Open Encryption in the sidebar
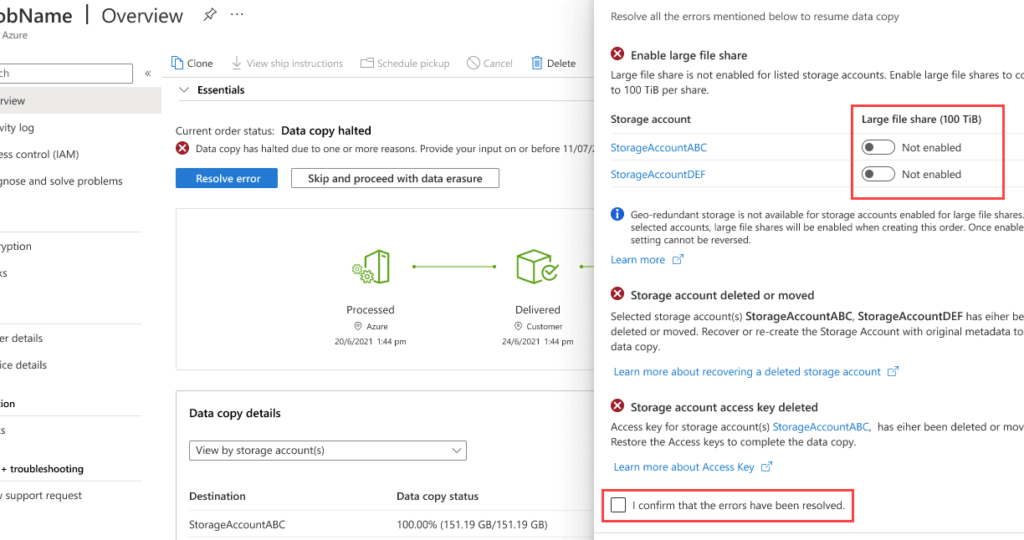Viewport: 1024px width, 540px height. point(15,247)
